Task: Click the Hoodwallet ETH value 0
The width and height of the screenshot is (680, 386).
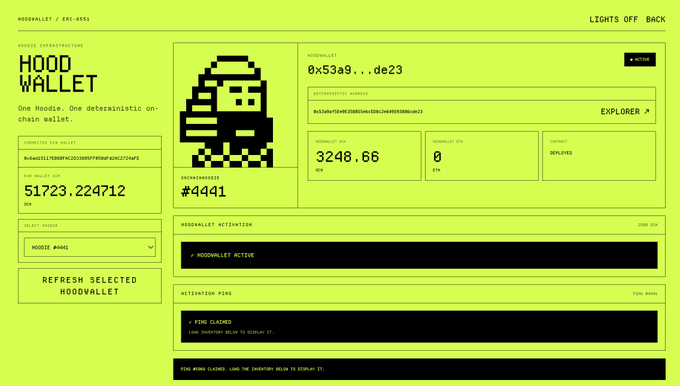Action: (437, 157)
